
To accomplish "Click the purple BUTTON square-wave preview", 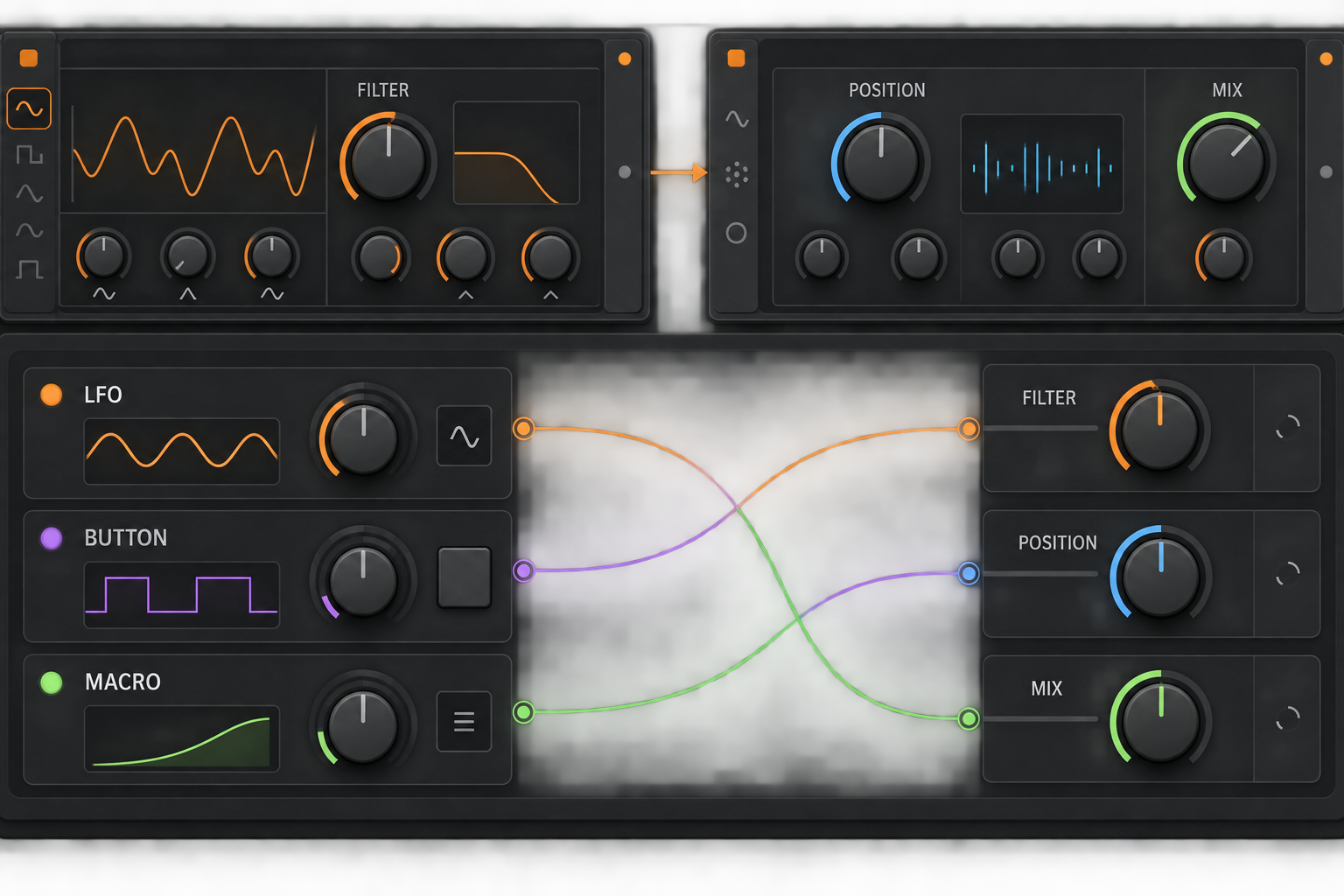I will pos(182,595).
